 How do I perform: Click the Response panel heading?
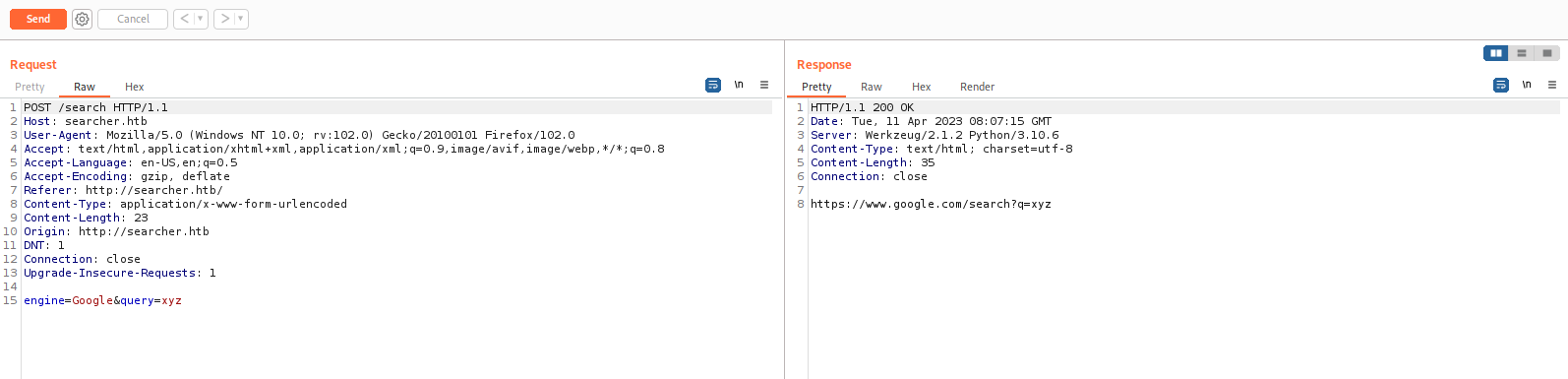click(x=824, y=65)
